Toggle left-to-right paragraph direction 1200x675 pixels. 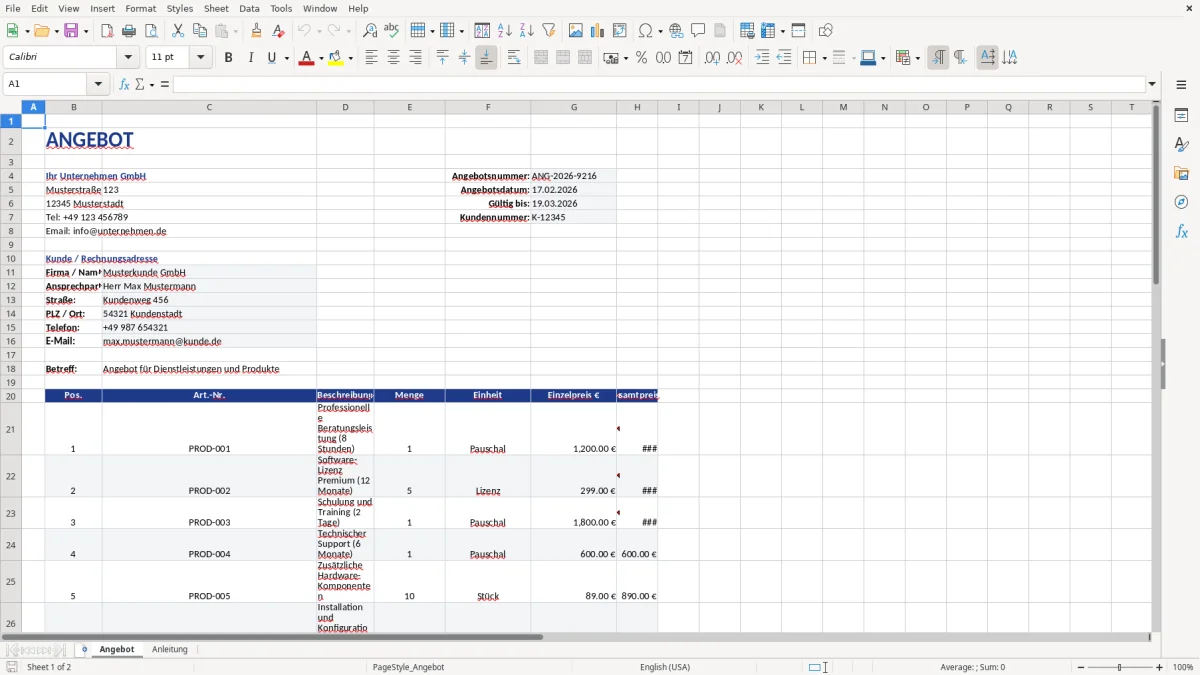[x=938, y=58]
